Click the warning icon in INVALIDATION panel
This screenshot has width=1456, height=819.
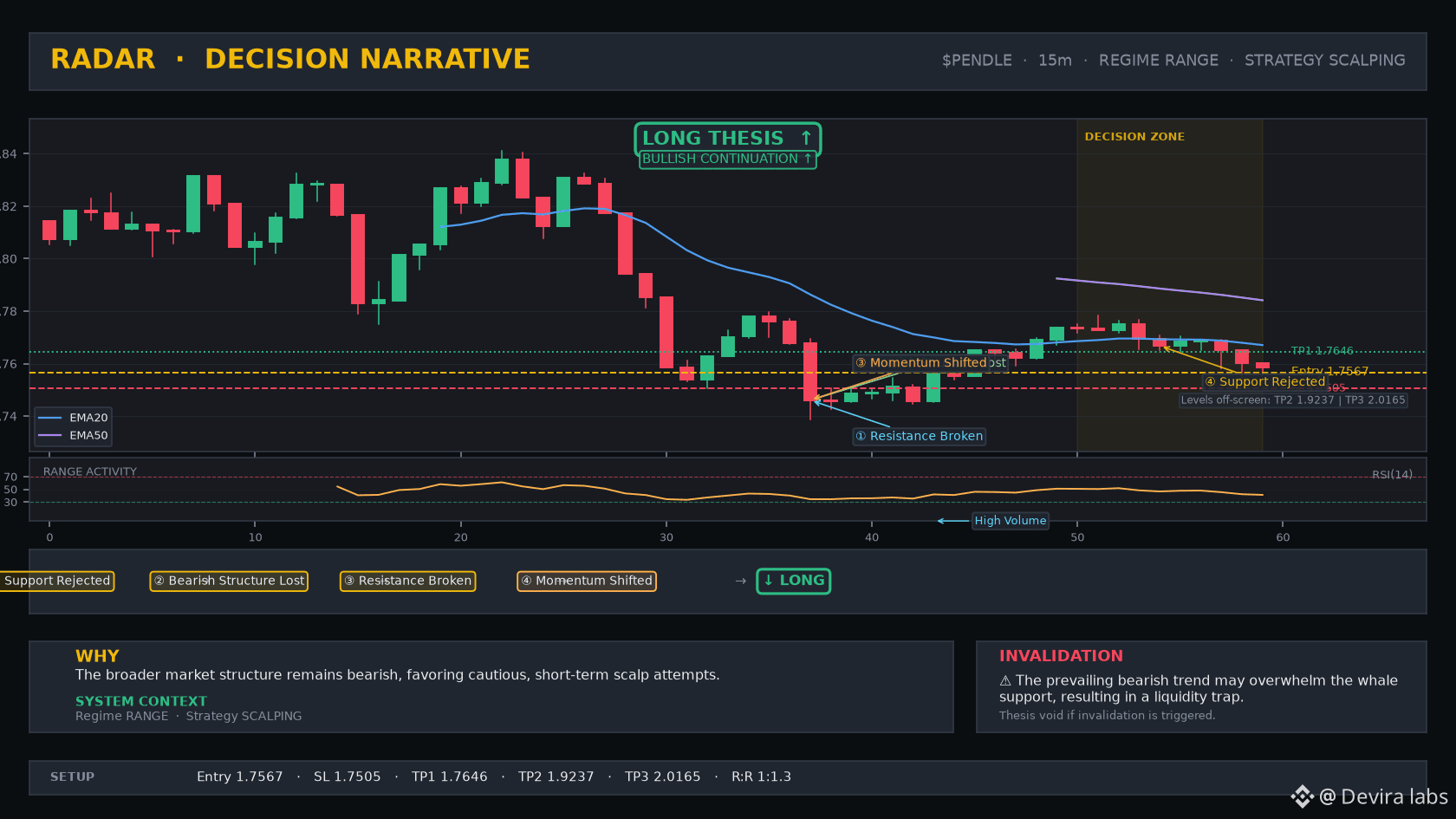(x=1005, y=681)
